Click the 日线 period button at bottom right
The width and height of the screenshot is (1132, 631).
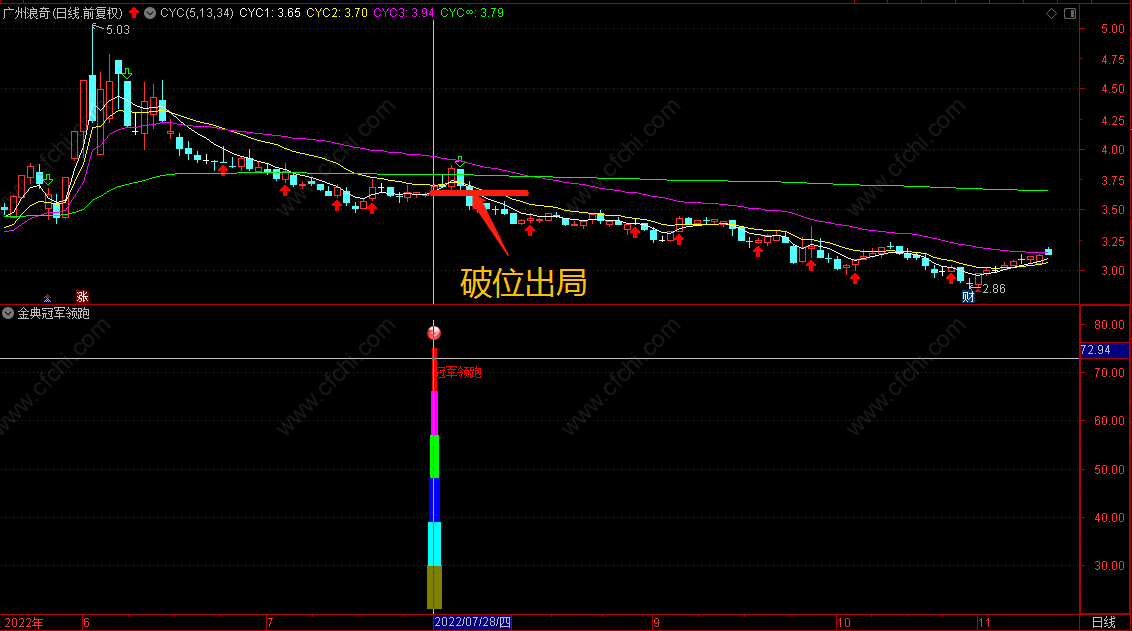coord(1104,622)
